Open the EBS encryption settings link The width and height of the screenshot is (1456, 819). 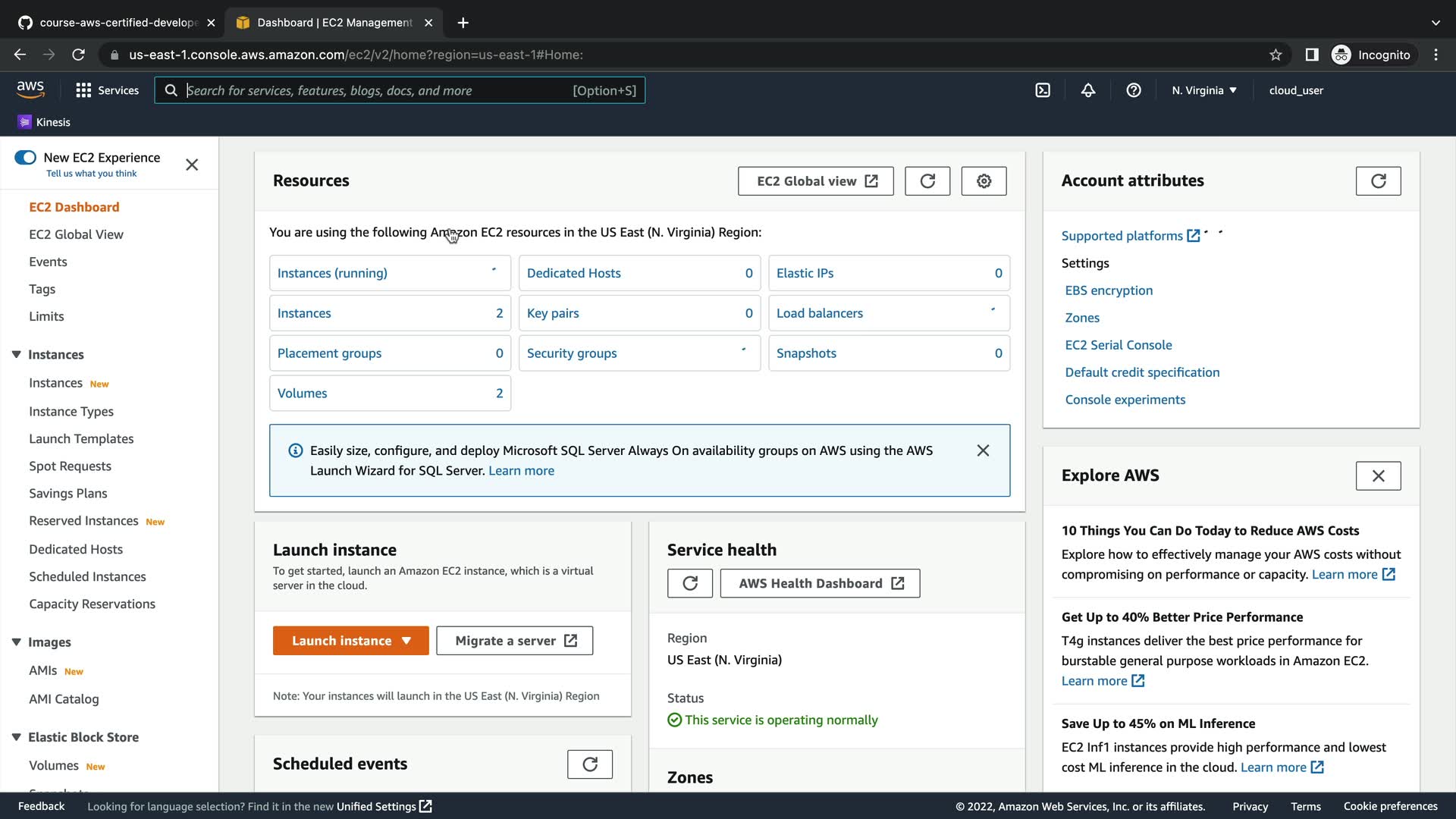click(x=1109, y=290)
